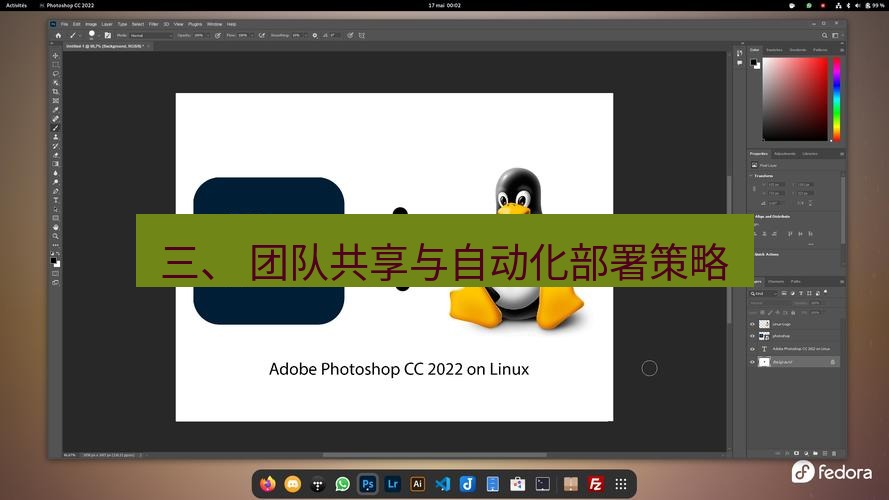Select the Hand tool

56,227
